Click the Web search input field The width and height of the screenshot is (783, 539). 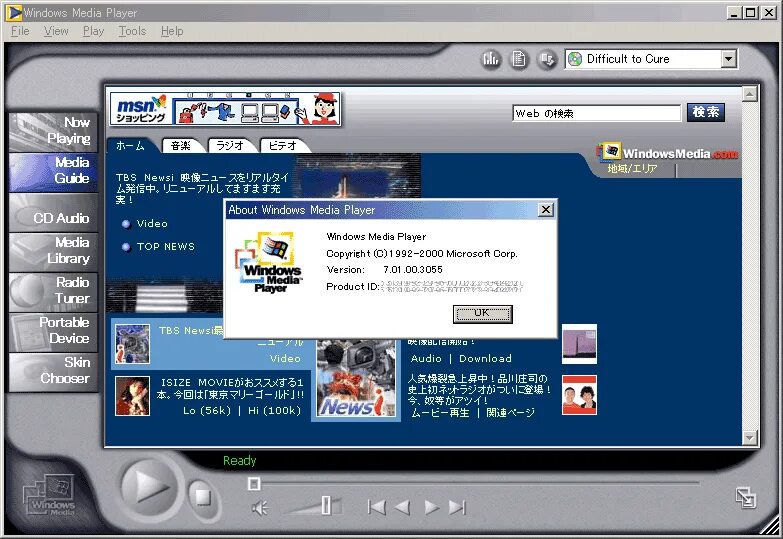[x=597, y=113]
